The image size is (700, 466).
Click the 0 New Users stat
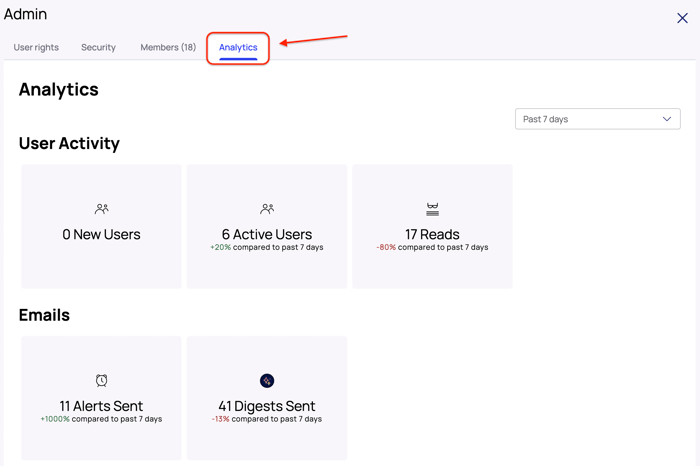[101, 235]
